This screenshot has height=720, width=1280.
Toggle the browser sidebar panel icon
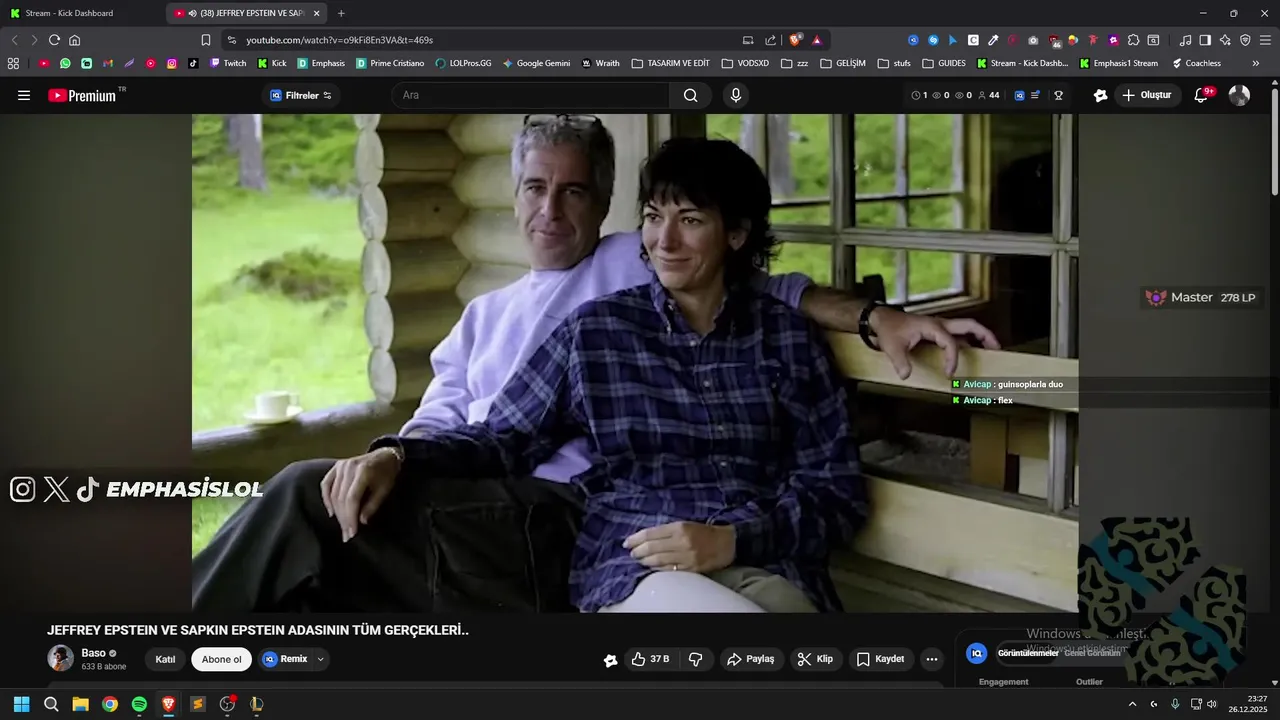(1205, 40)
